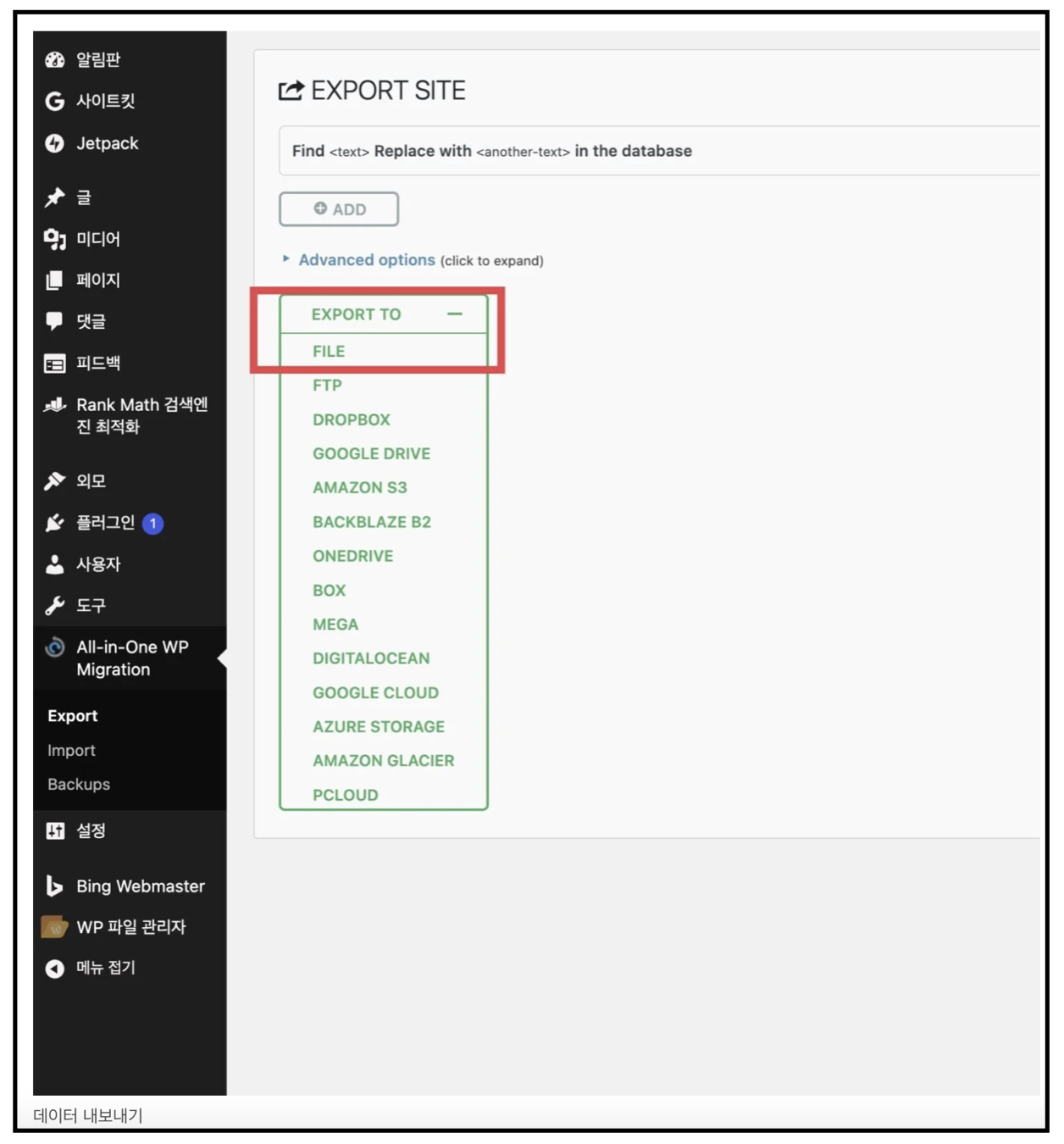Choose BACKBLAZE B2 export option

372,522
